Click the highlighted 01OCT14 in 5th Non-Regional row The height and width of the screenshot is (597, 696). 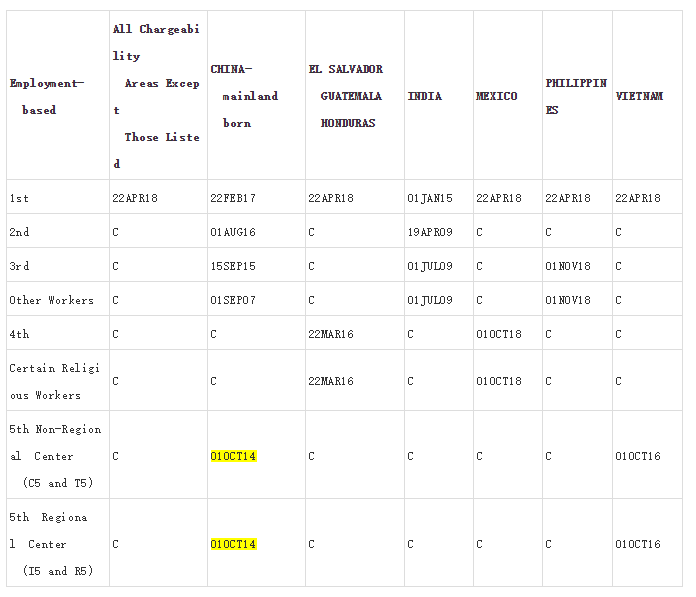point(233,456)
